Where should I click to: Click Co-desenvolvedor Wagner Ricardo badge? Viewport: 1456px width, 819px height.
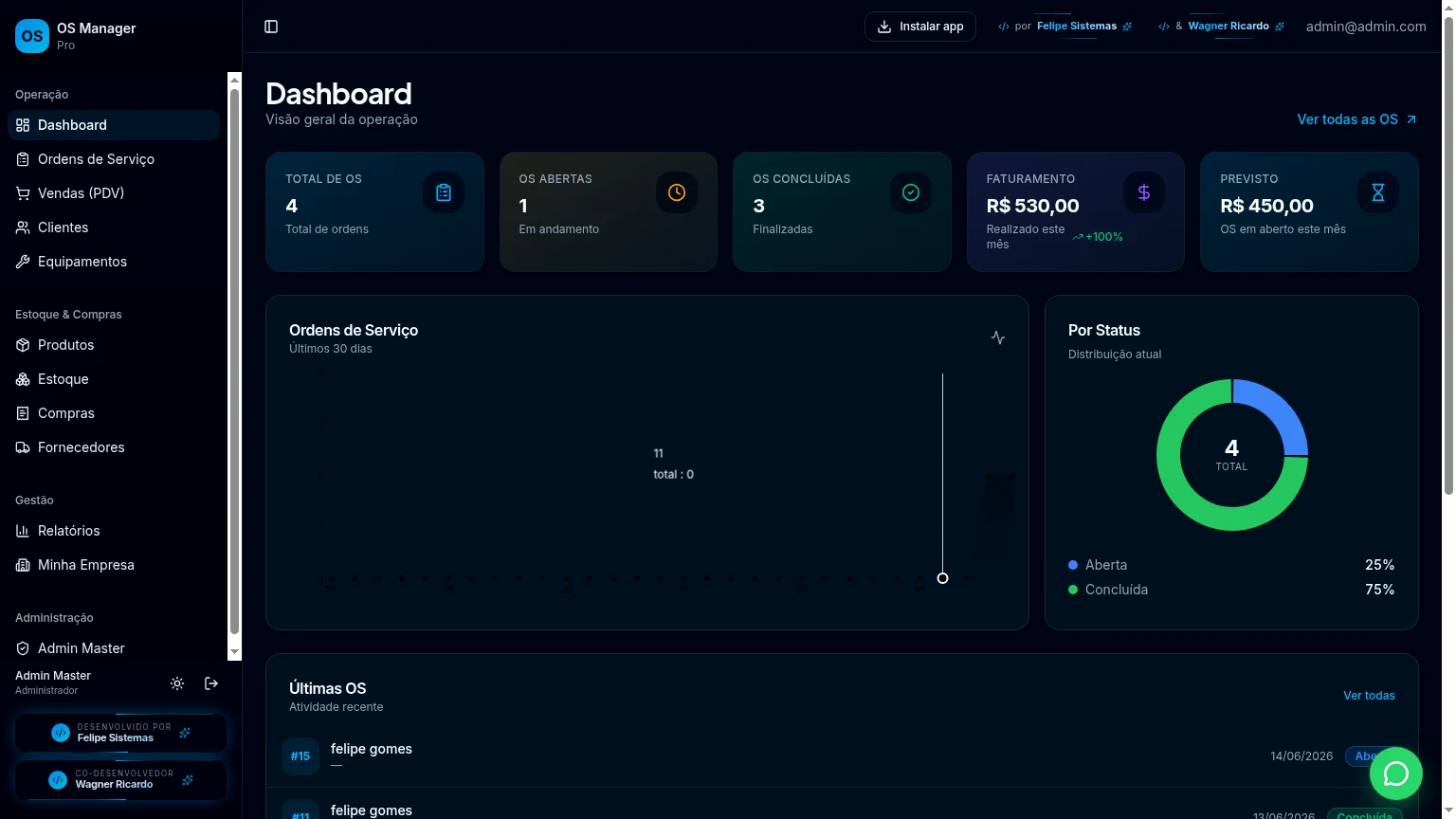point(120,779)
